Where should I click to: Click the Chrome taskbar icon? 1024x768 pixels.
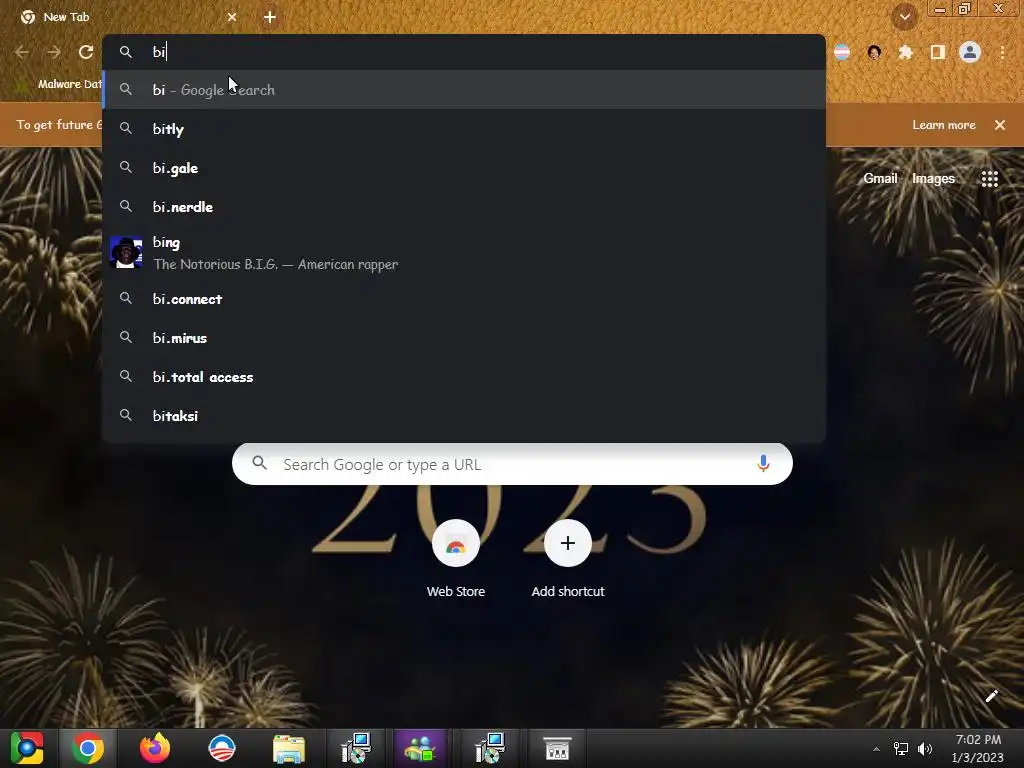[x=88, y=748]
